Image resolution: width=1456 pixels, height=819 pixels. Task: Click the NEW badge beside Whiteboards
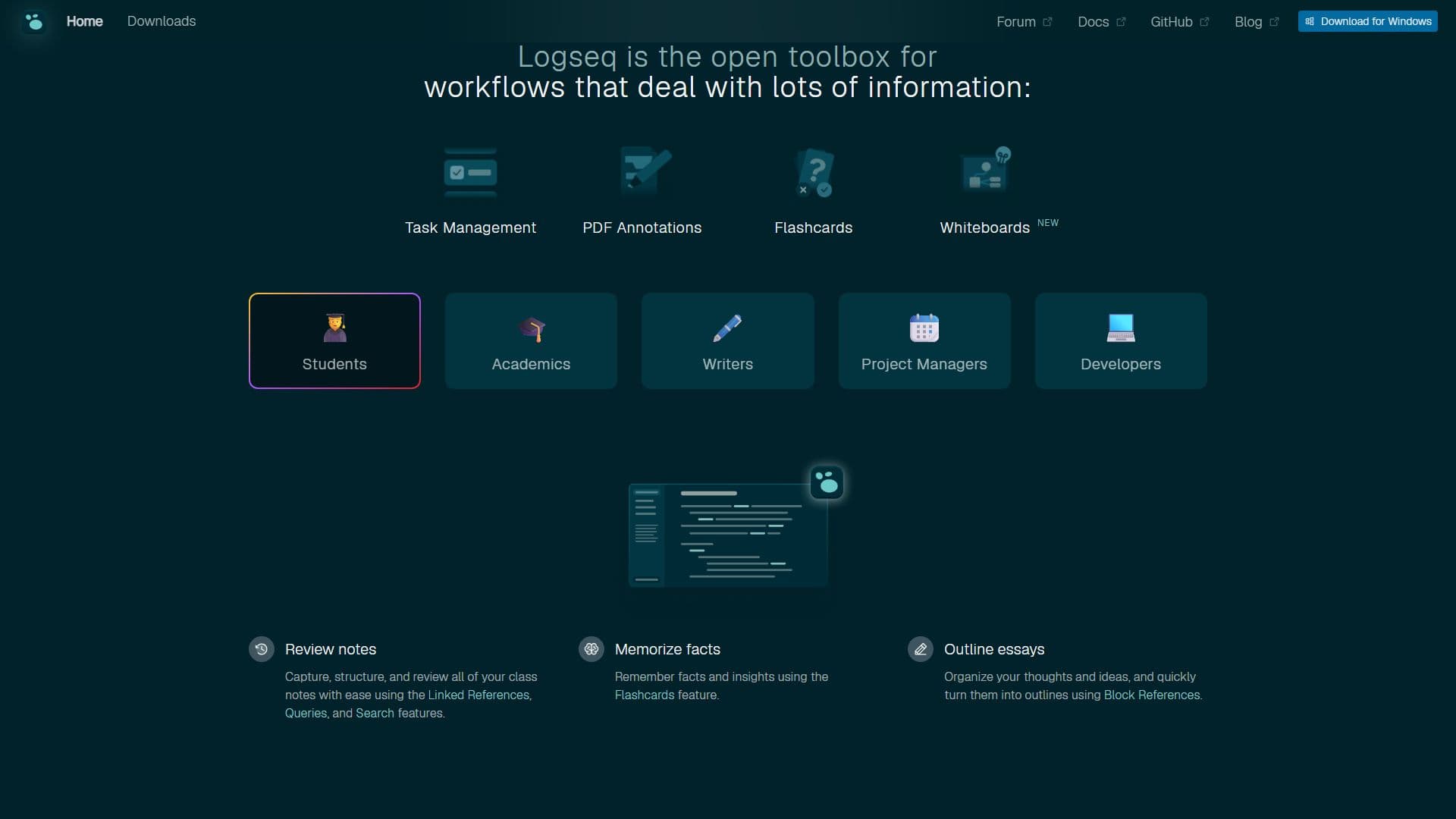[1047, 223]
